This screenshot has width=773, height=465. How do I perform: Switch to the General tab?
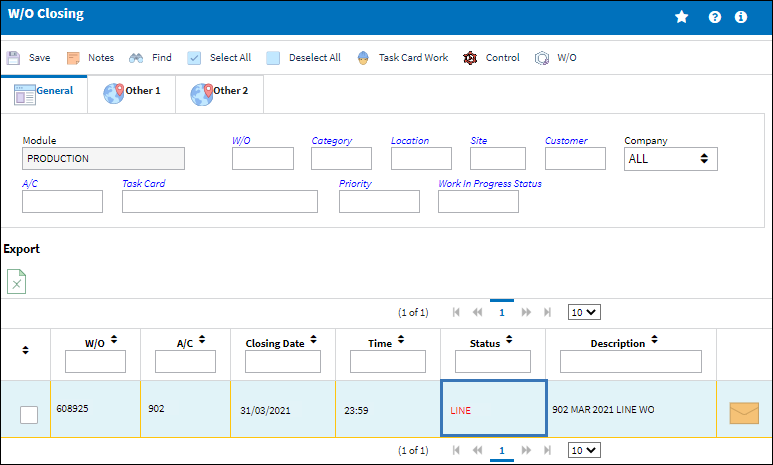pyautogui.click(x=44, y=94)
